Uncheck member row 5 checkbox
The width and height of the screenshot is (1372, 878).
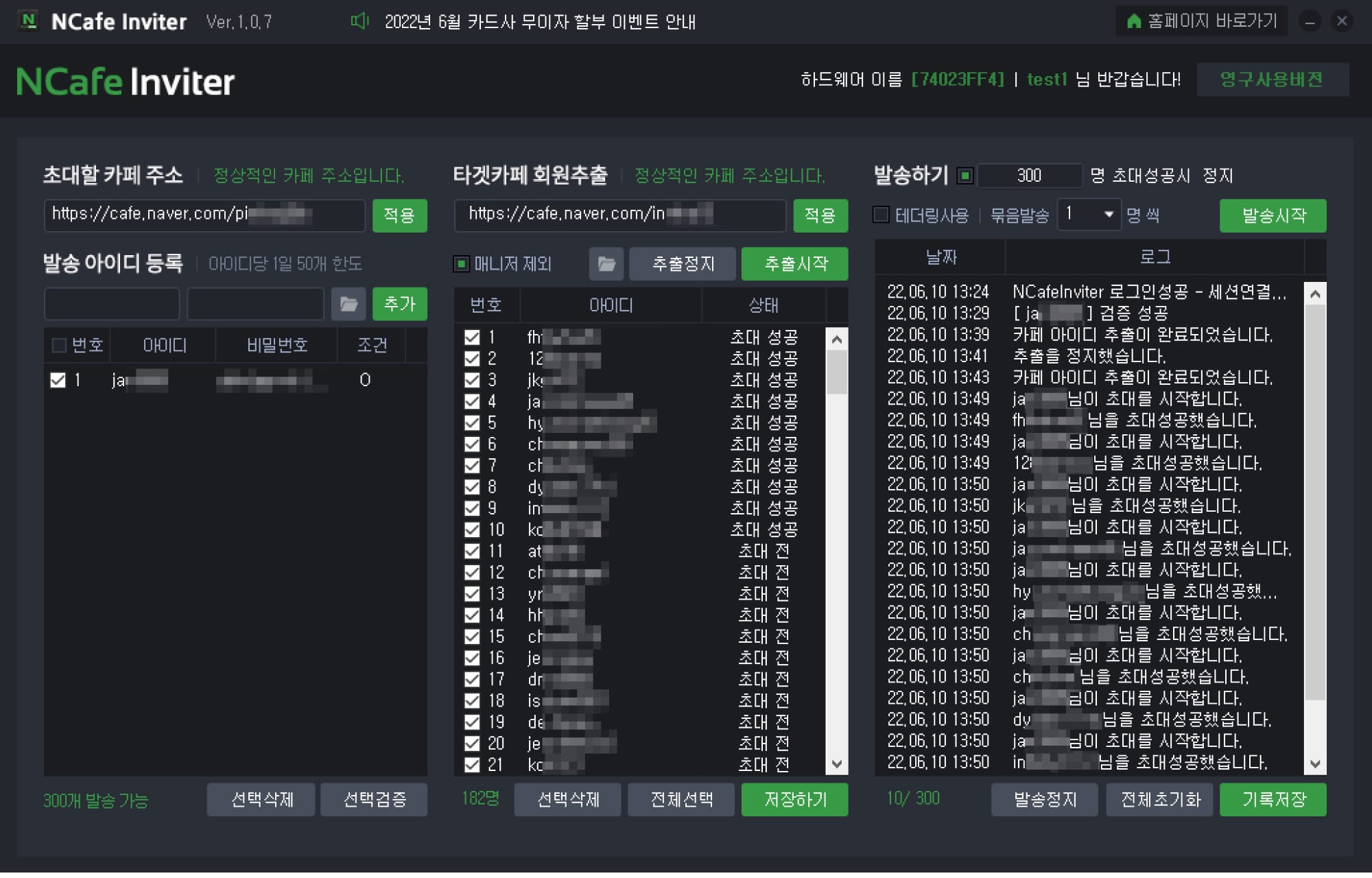(472, 423)
